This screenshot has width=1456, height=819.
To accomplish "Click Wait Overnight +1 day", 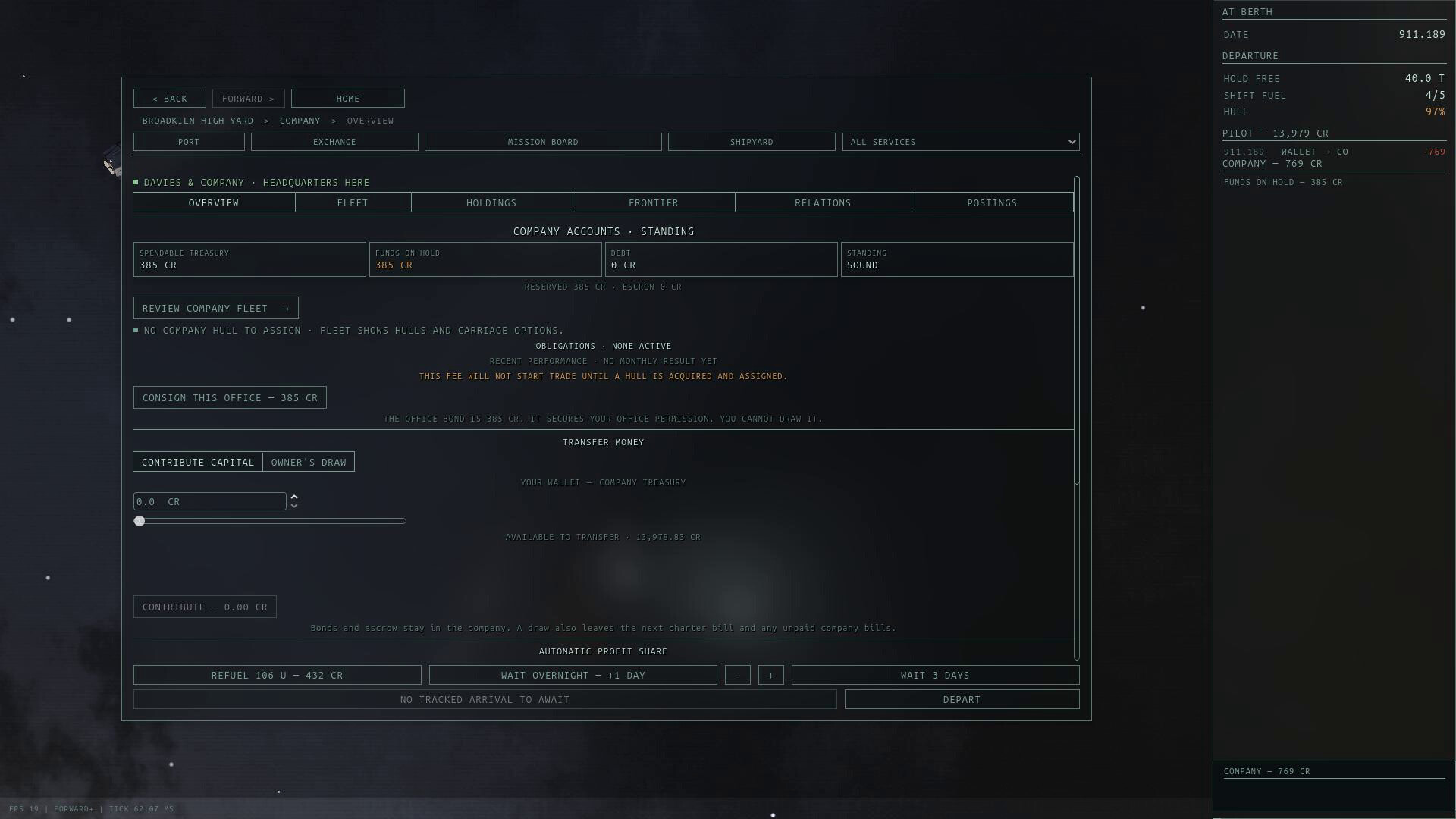I will [x=573, y=675].
